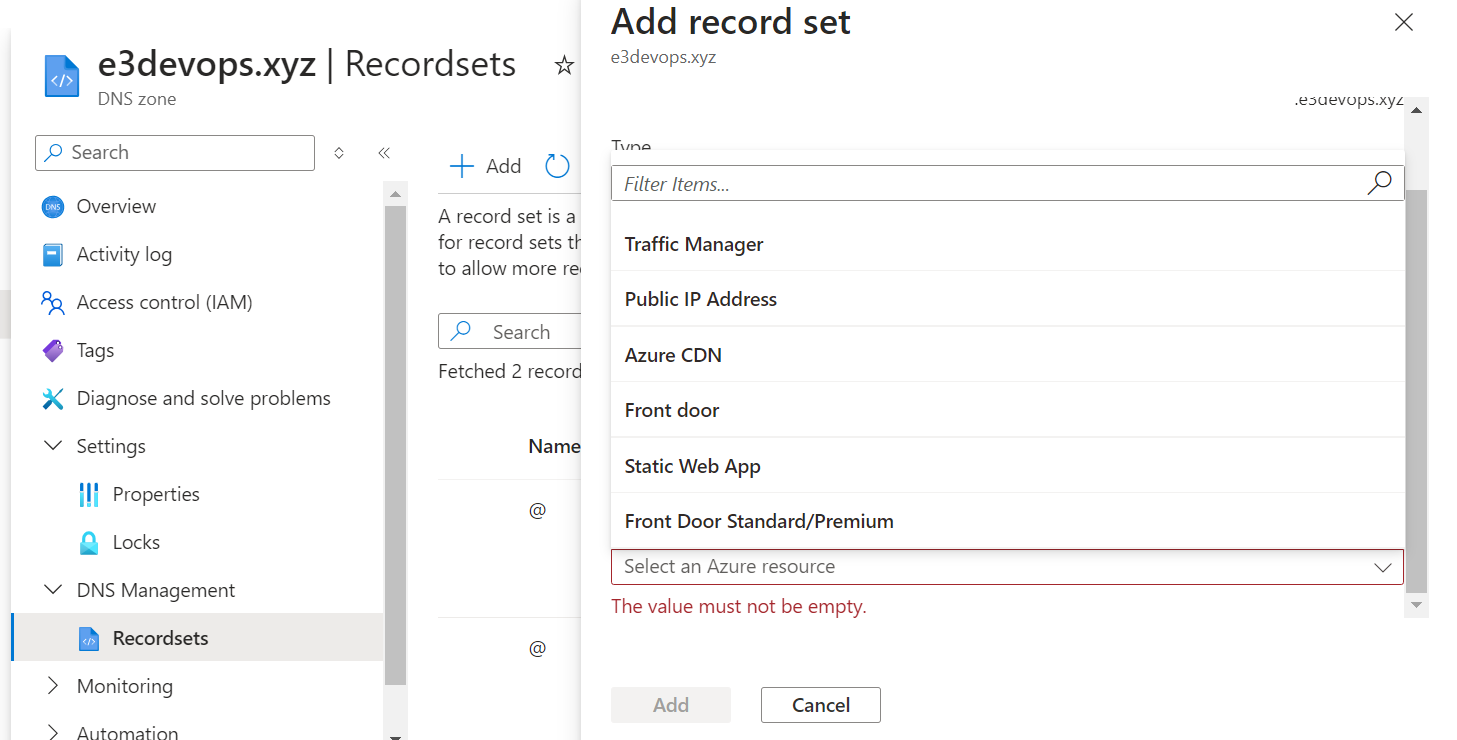Collapse the left sidebar with the double chevron
Screen dimensions: 1457x740
[384, 152]
